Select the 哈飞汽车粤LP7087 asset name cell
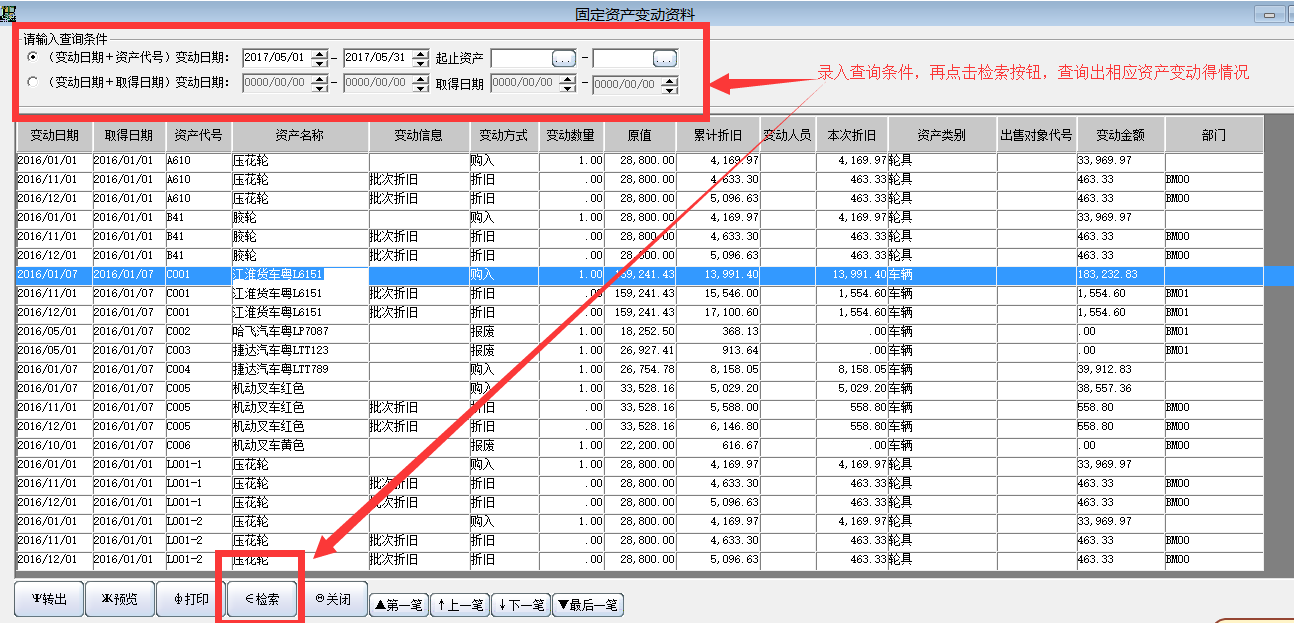The width and height of the screenshot is (1294, 623). (x=300, y=331)
